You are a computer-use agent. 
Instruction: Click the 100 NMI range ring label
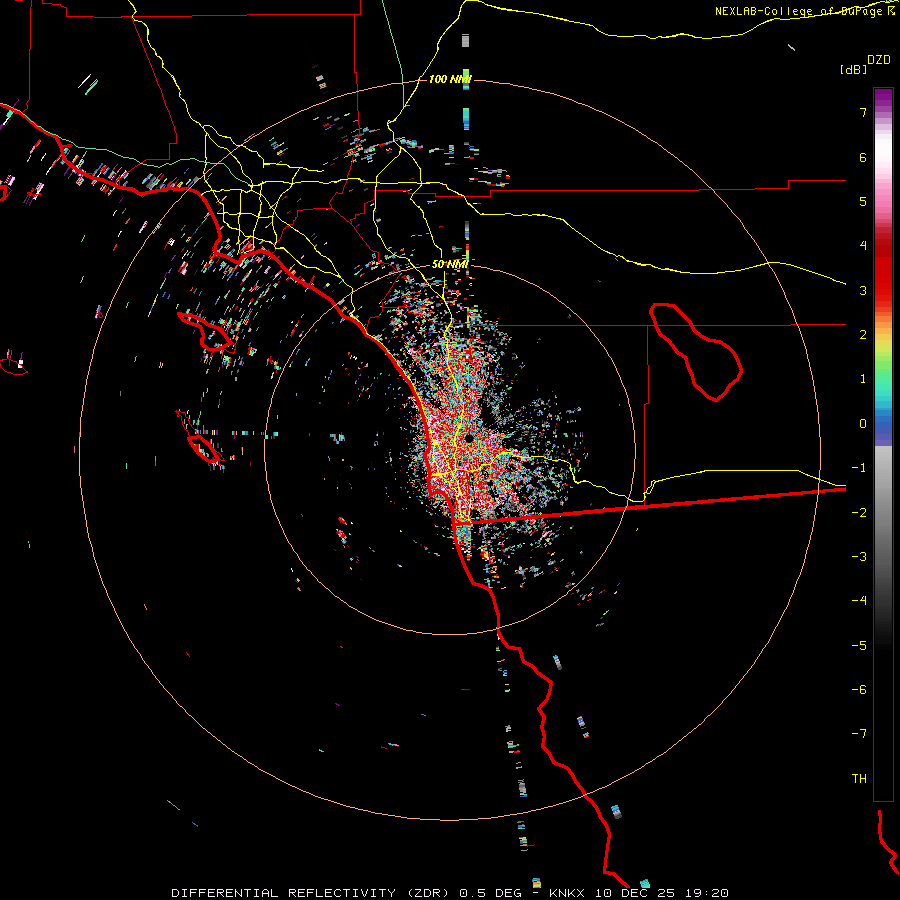coord(450,79)
